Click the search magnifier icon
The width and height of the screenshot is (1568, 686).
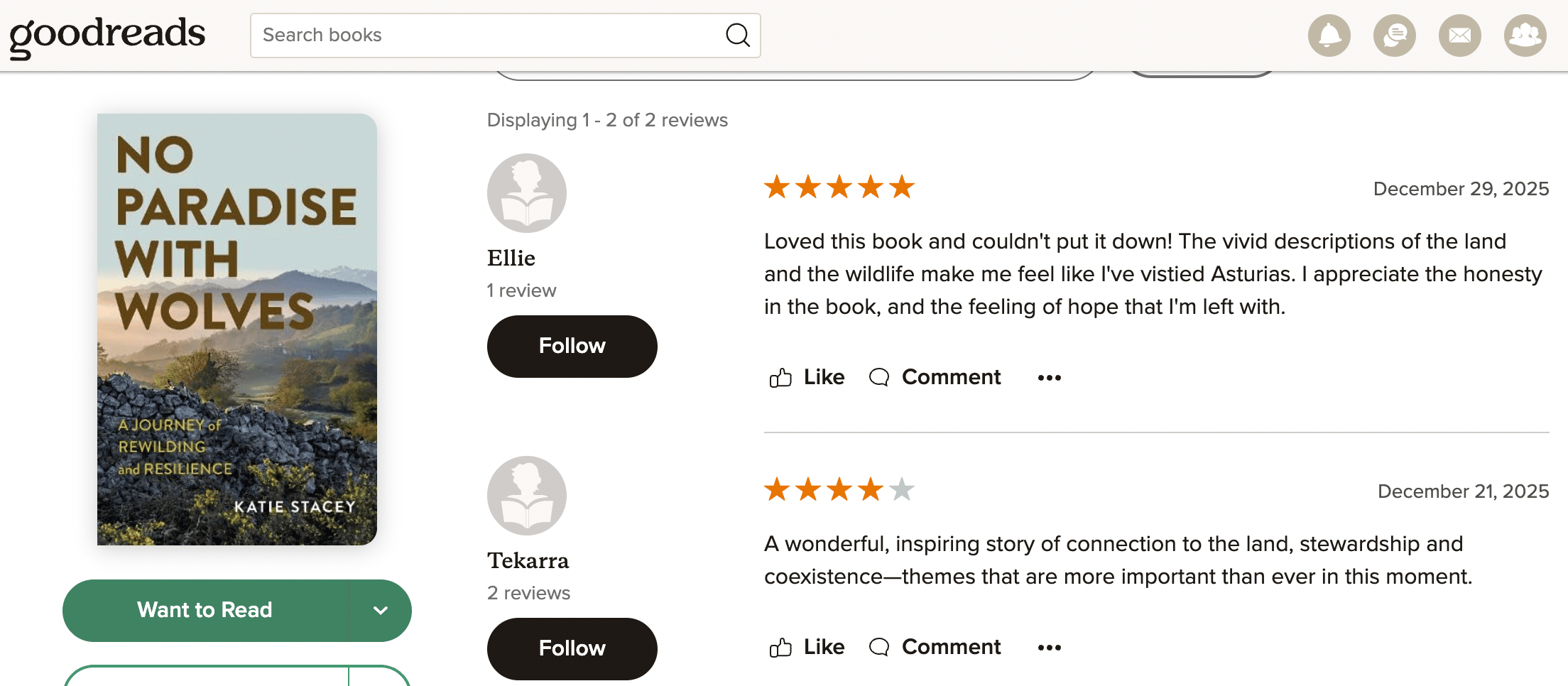click(738, 36)
